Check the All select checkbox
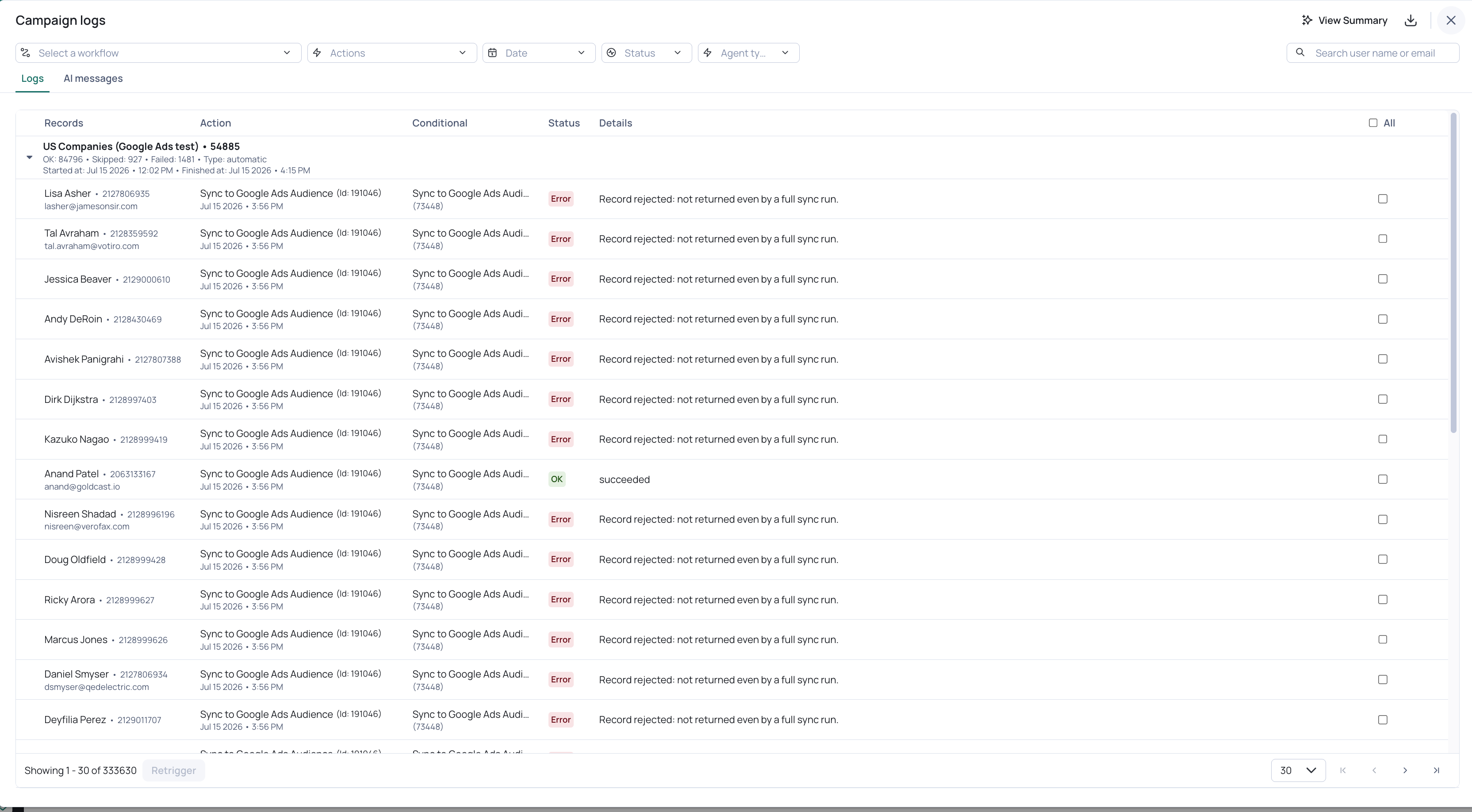This screenshot has width=1472, height=812. point(1373,123)
